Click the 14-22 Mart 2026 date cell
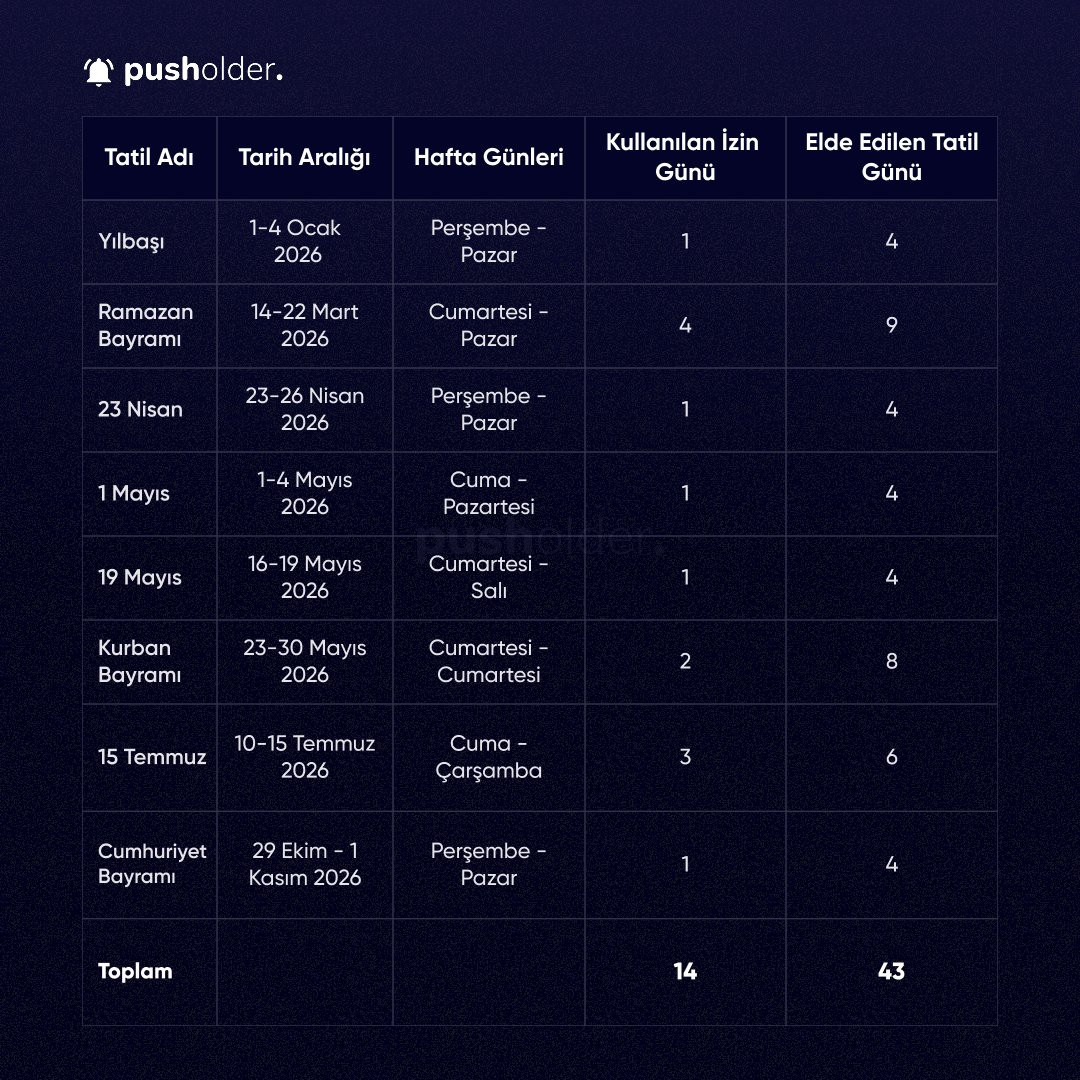 point(304,325)
